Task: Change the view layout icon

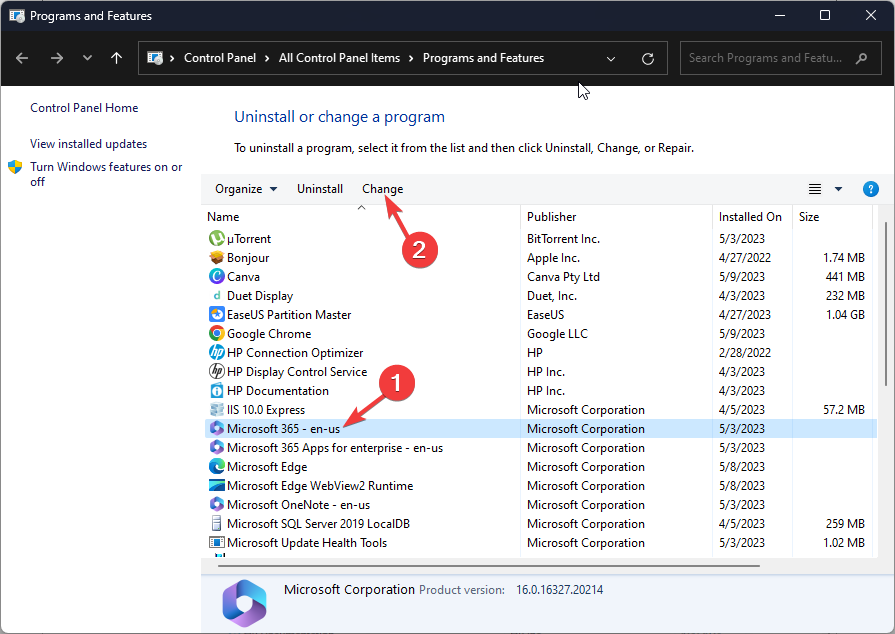Action: click(815, 189)
